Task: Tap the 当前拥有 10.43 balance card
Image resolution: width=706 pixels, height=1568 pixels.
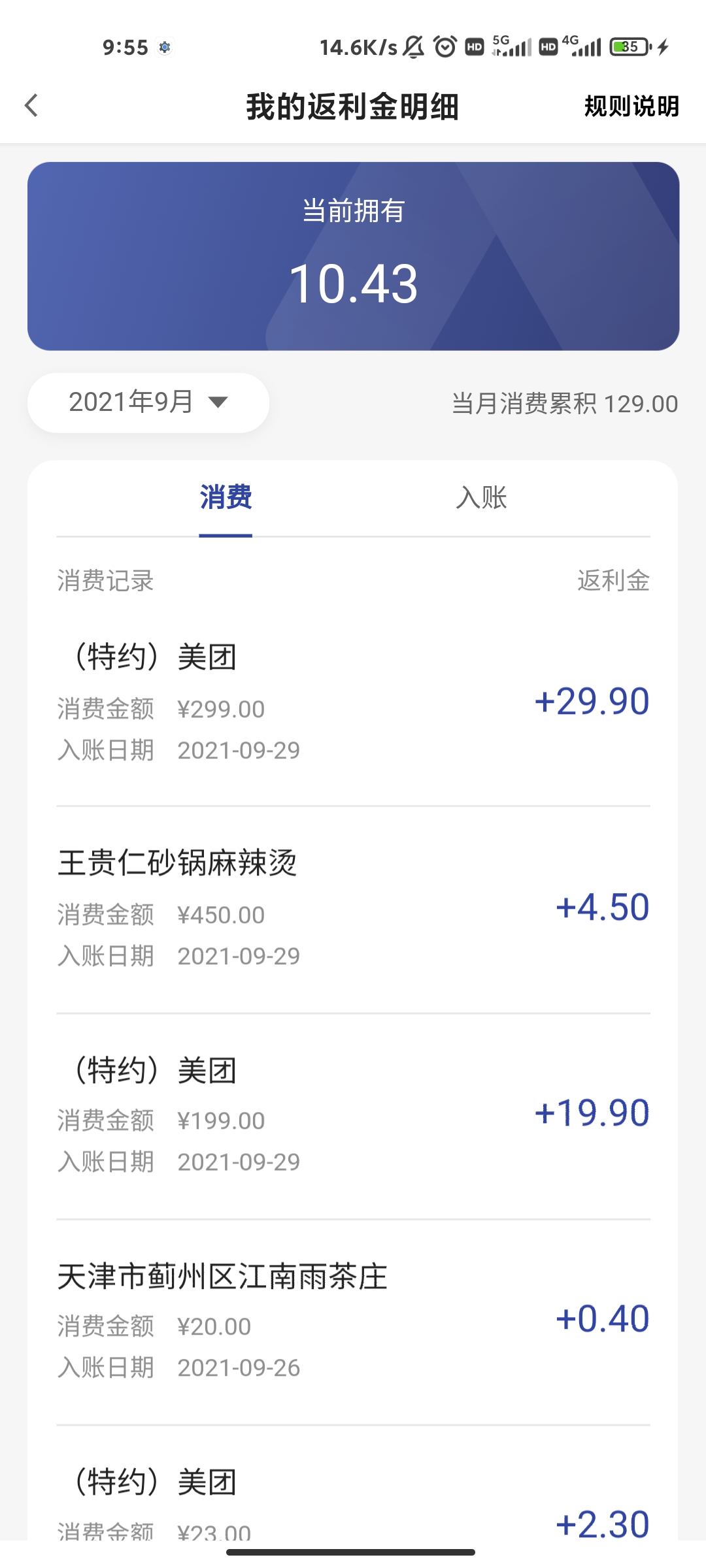Action: pyautogui.click(x=353, y=256)
